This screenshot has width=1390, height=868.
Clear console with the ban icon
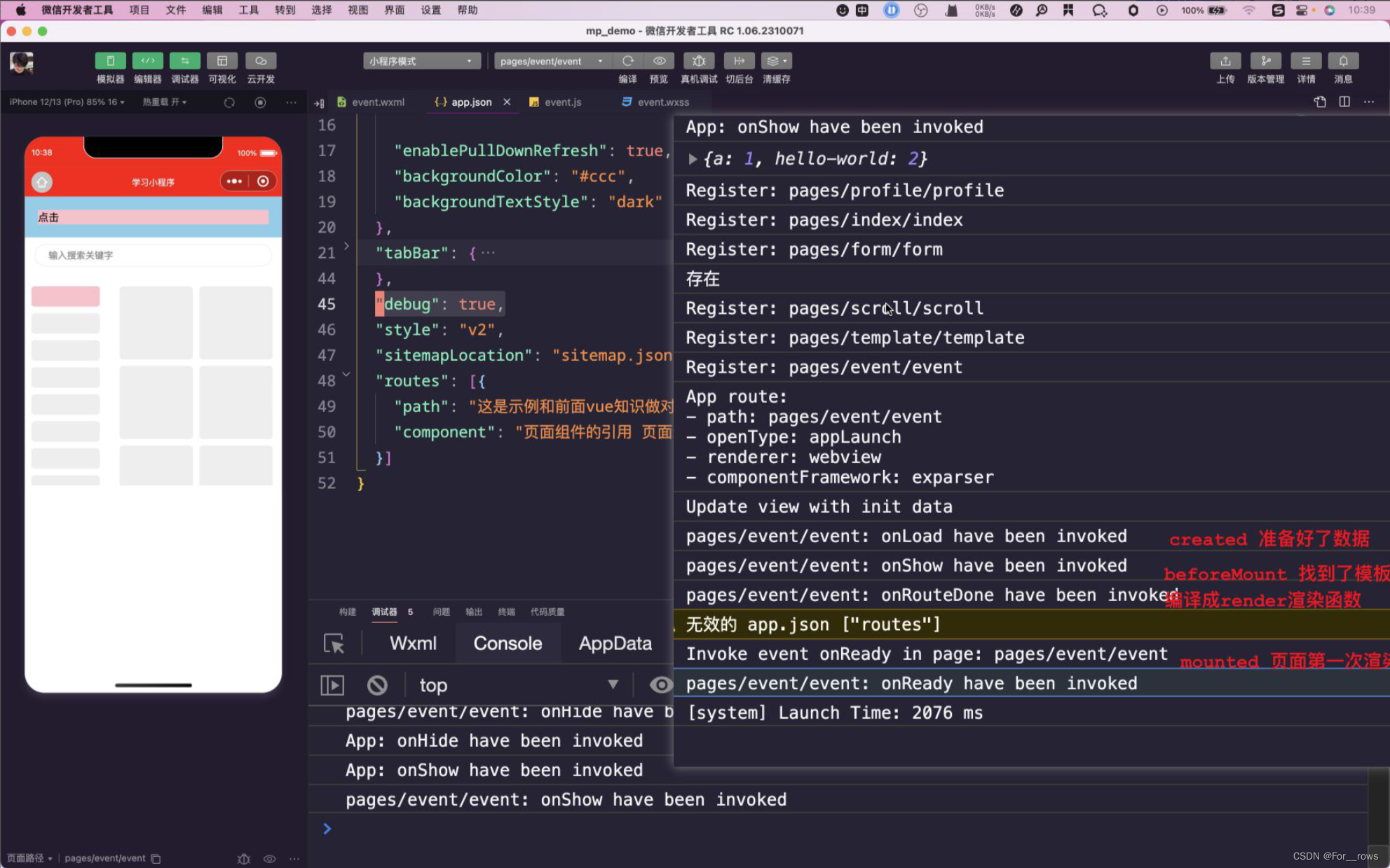[377, 684]
